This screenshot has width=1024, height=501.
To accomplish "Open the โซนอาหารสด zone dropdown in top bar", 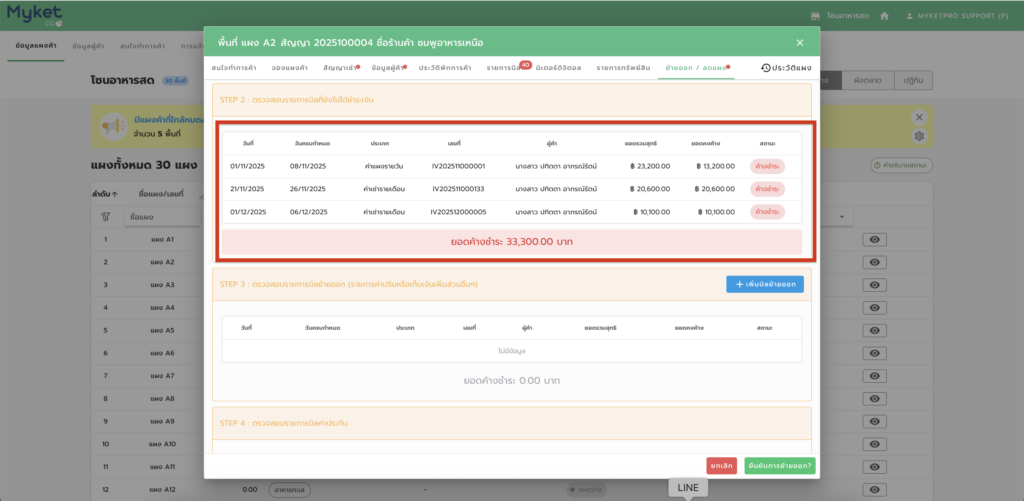I will pos(850,17).
